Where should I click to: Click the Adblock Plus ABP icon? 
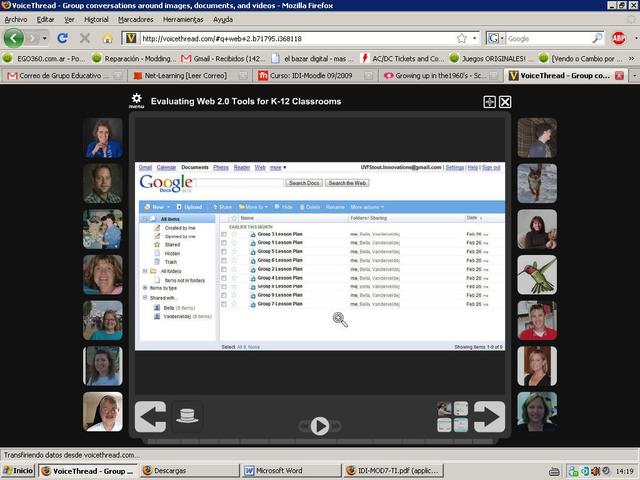pyautogui.click(x=619, y=38)
